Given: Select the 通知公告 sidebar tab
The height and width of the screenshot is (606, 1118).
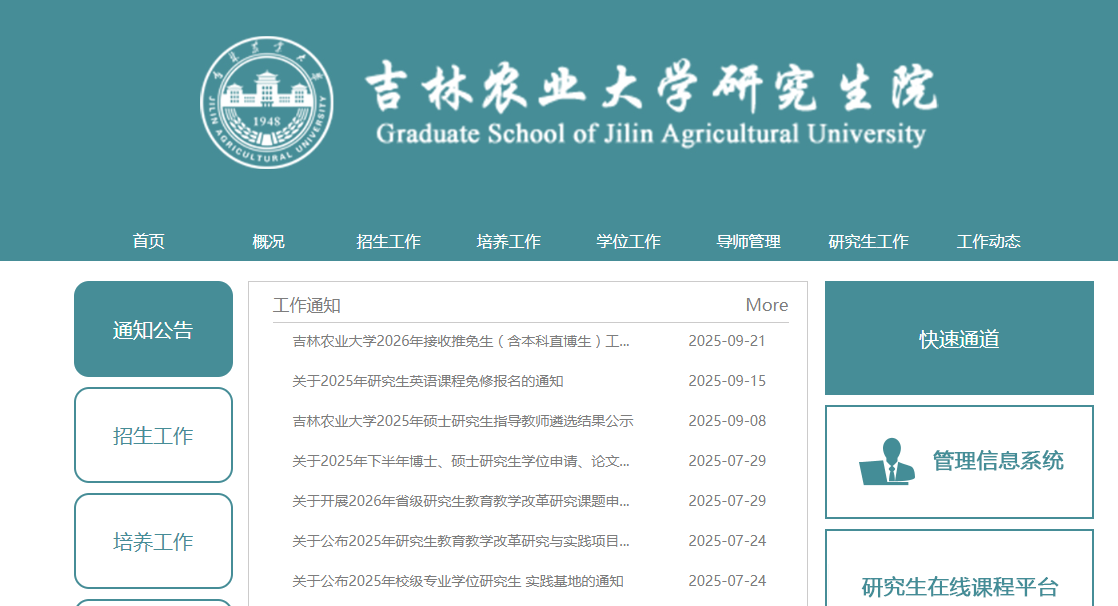Looking at the screenshot, I should coord(153,330).
